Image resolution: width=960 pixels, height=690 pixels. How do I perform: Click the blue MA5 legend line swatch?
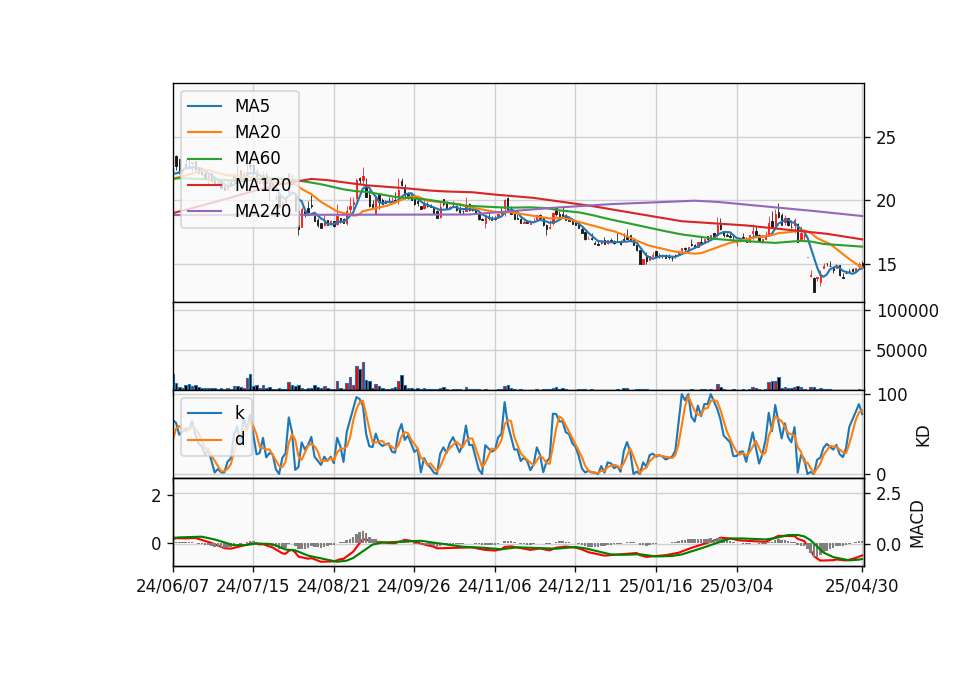tap(204, 106)
